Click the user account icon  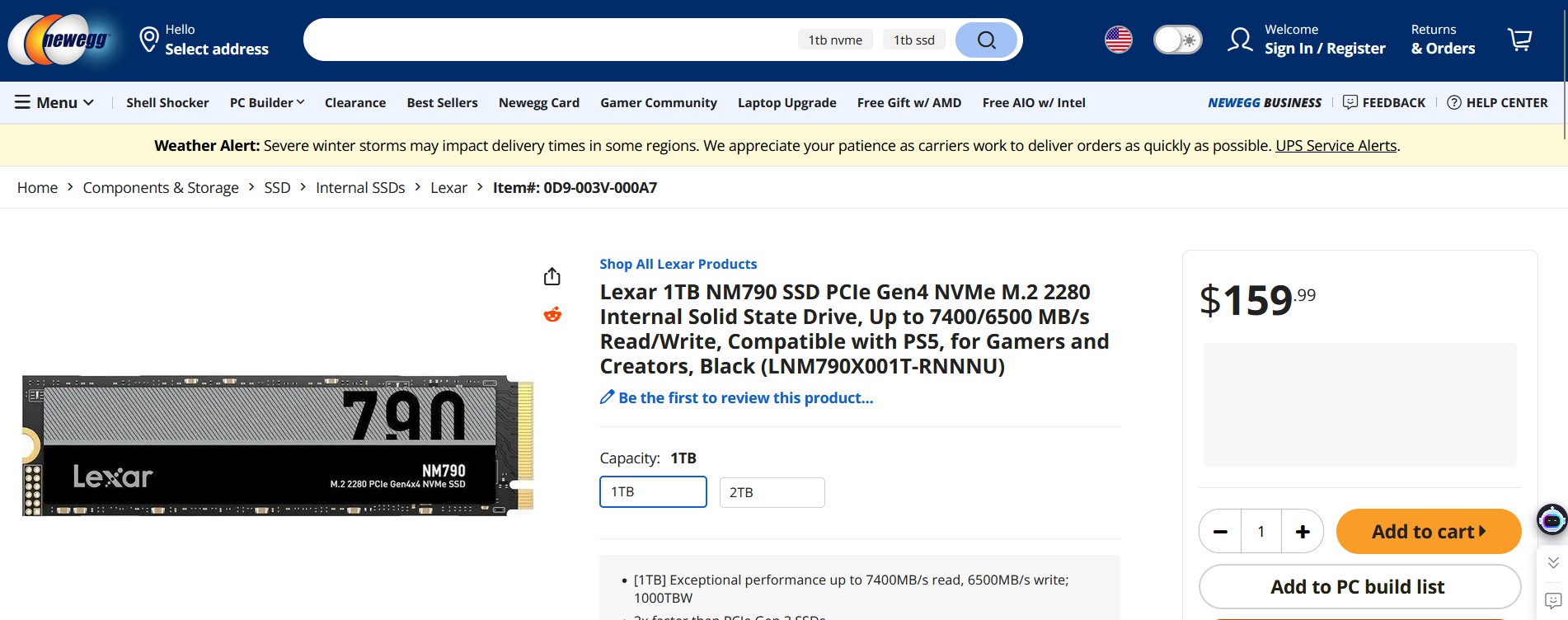coord(1240,40)
